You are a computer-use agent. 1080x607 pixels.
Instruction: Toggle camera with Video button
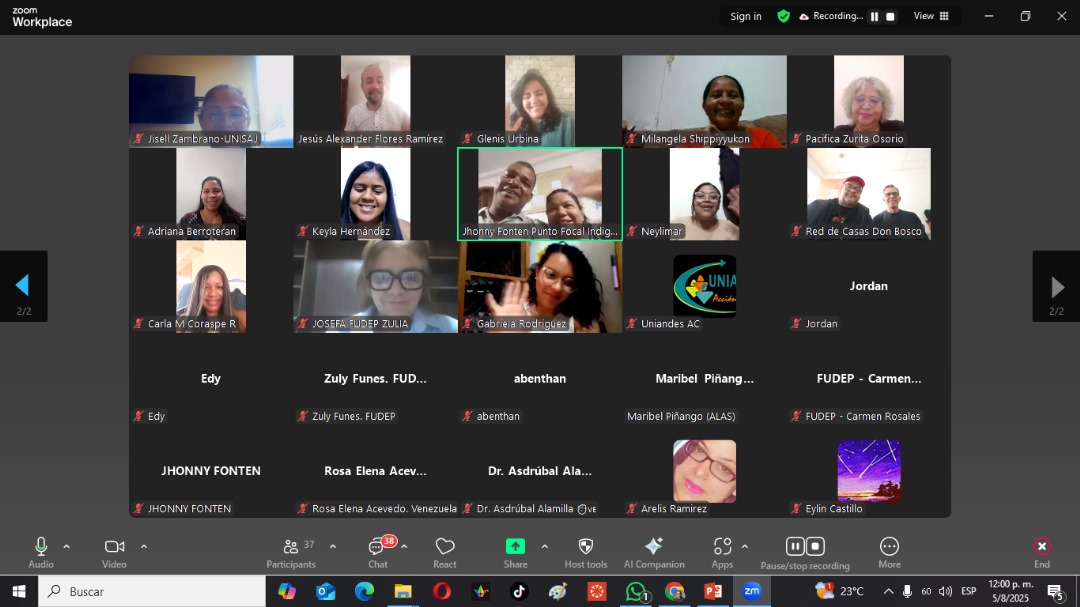114,554
